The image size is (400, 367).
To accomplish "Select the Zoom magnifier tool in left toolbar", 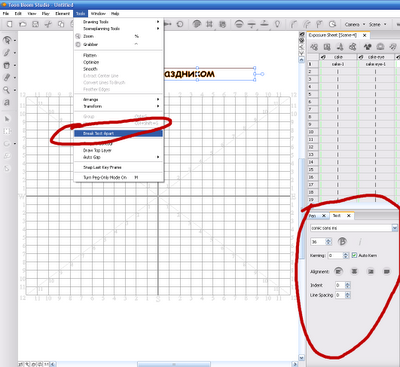I will pyautogui.click(x=6, y=90).
